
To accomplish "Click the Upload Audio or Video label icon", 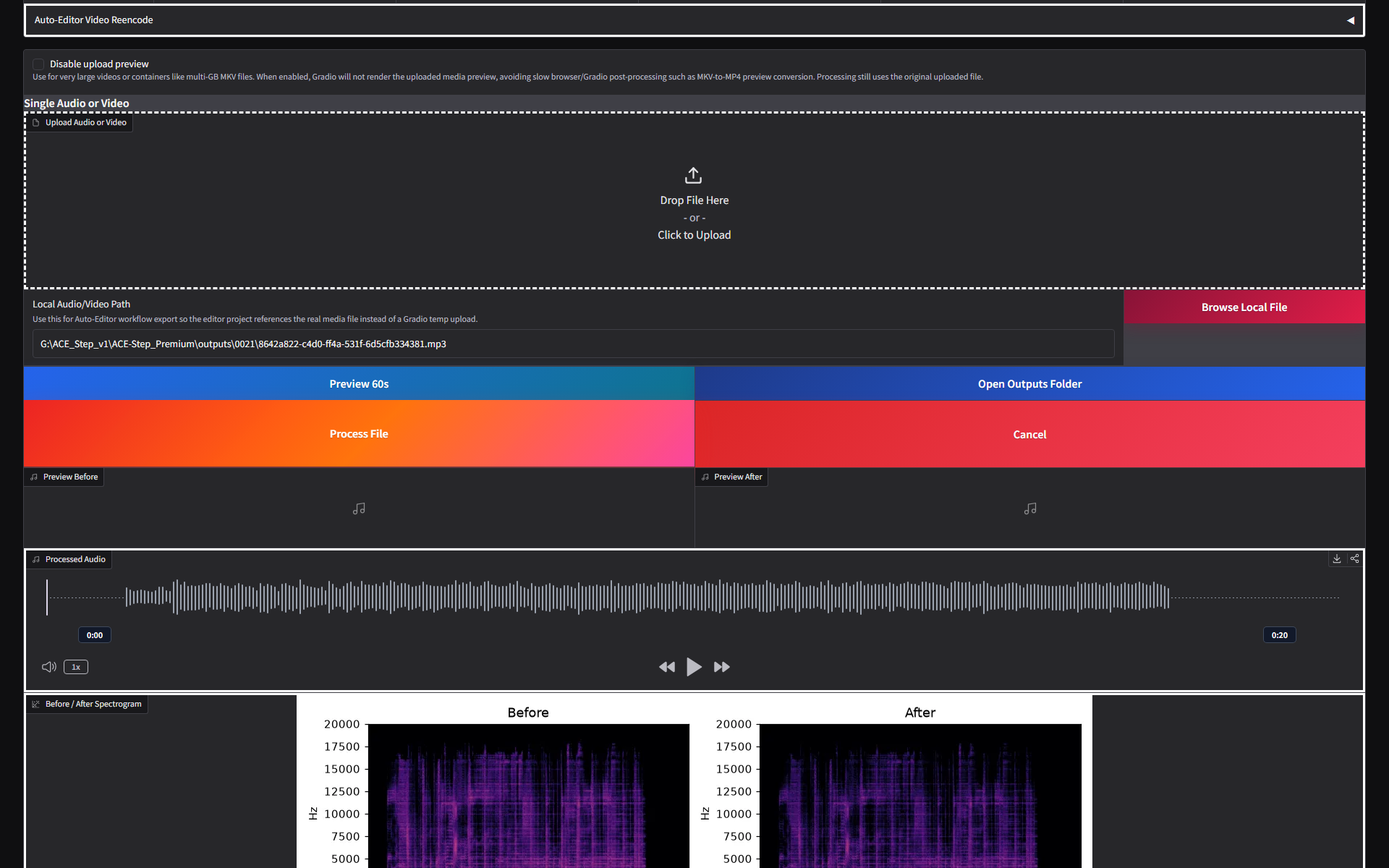I will click(36, 123).
